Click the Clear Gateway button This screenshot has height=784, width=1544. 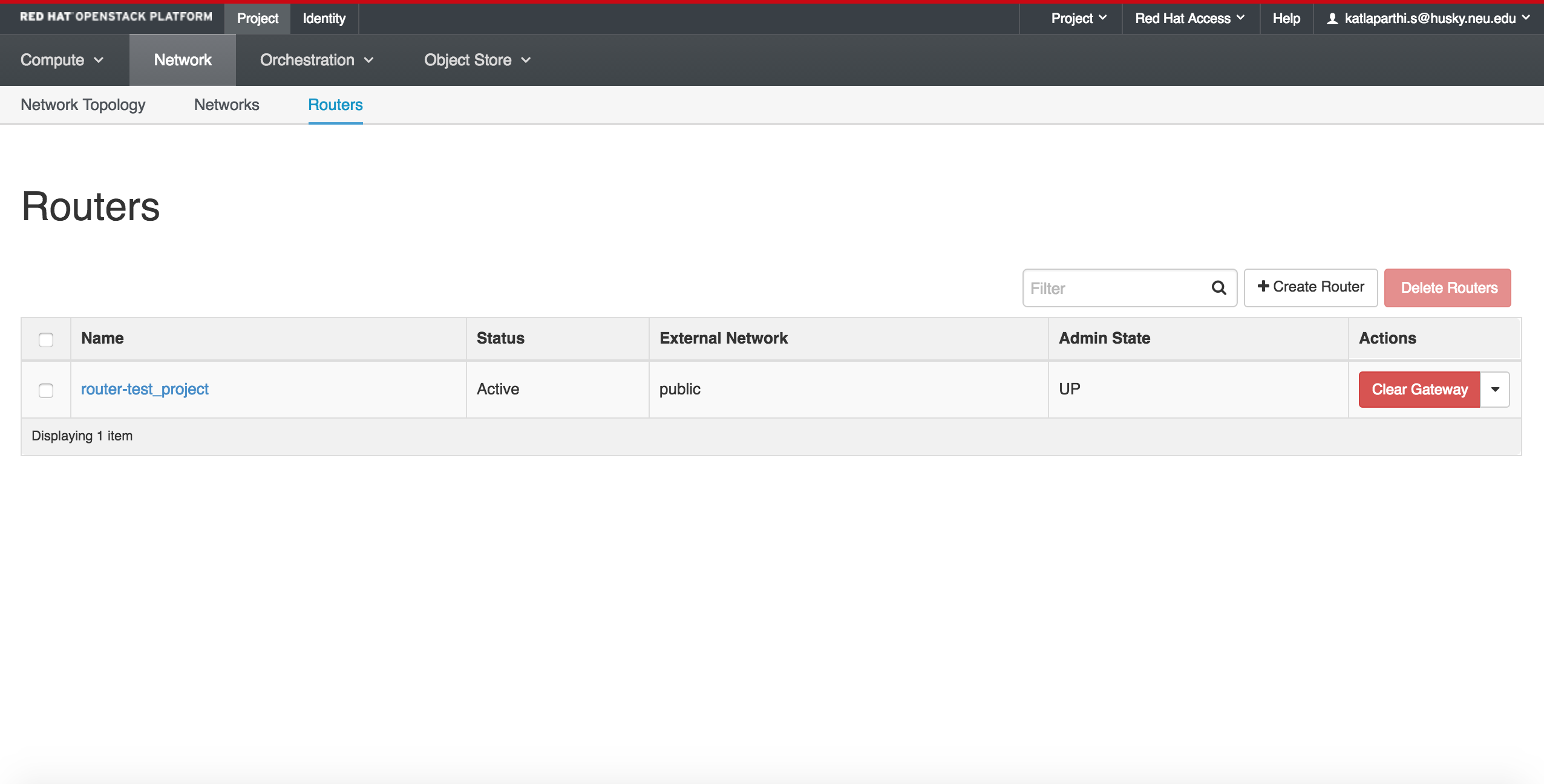1419,390
